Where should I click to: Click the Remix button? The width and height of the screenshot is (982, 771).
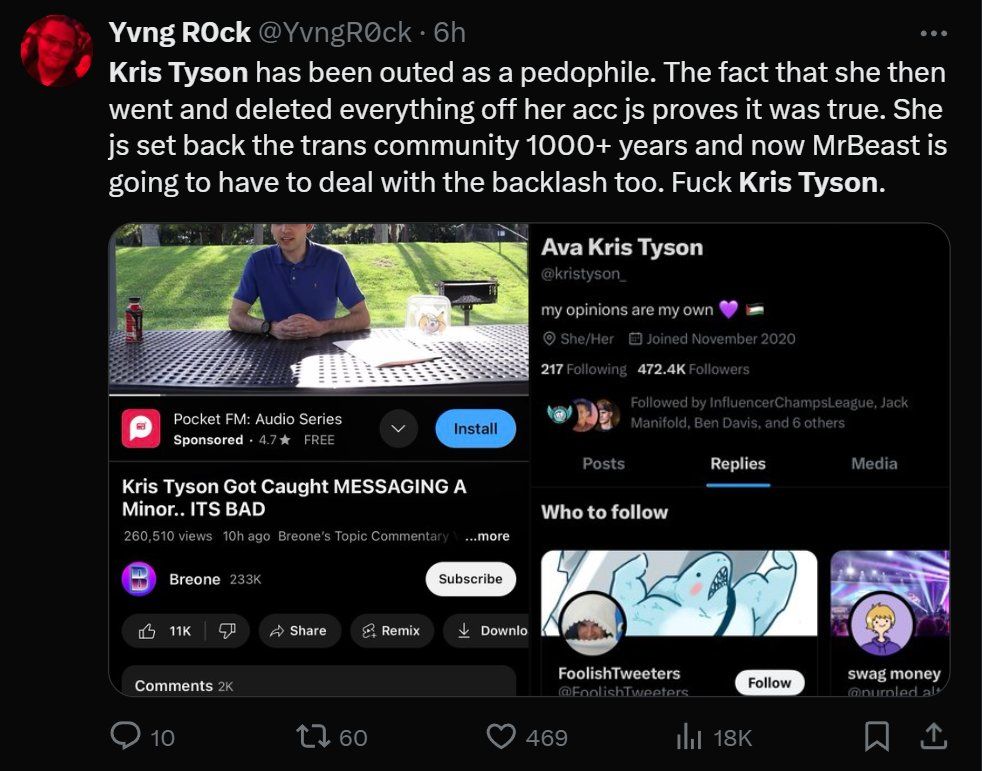click(391, 631)
